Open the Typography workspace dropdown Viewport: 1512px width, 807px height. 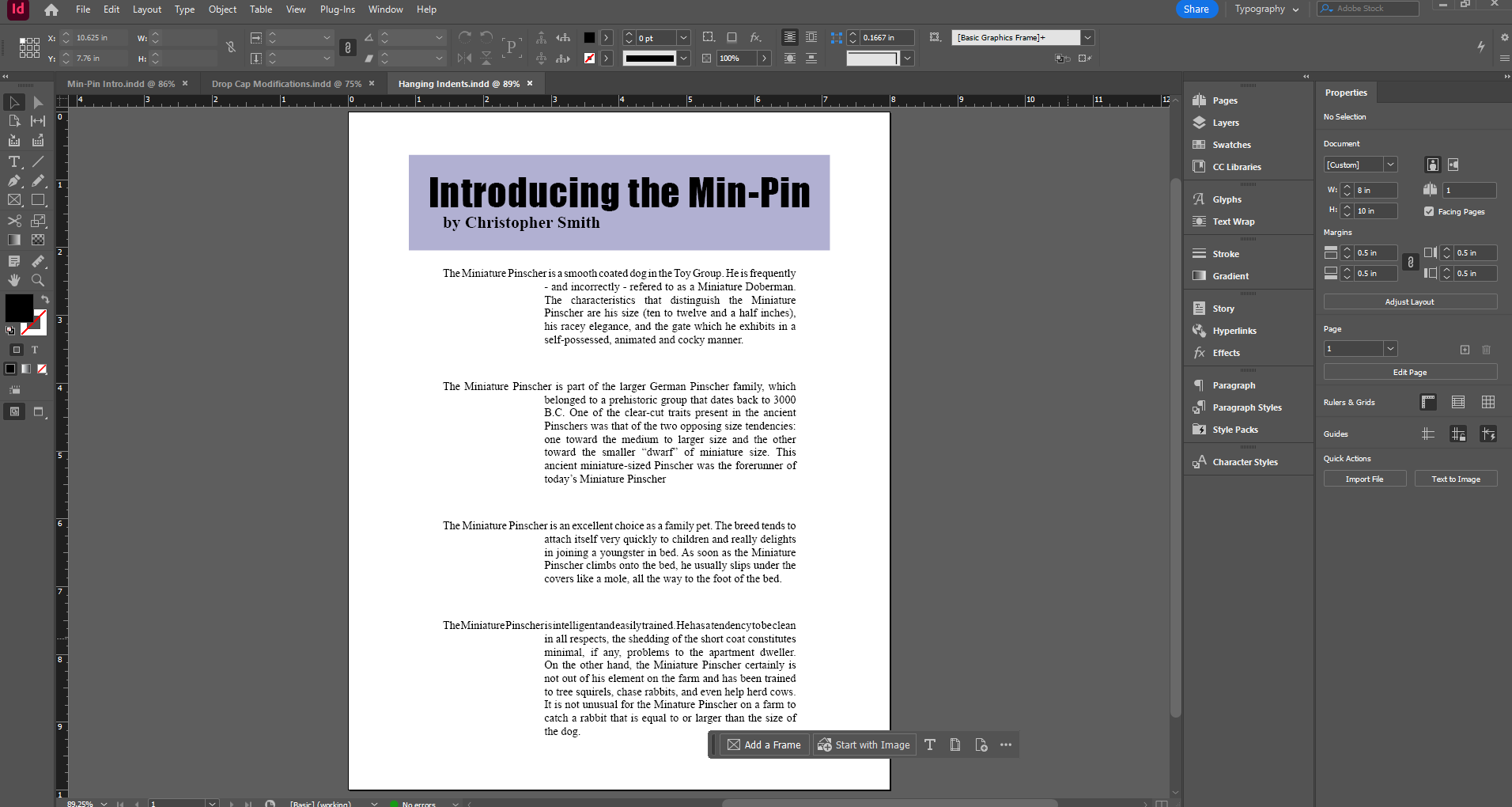[x=1267, y=9]
